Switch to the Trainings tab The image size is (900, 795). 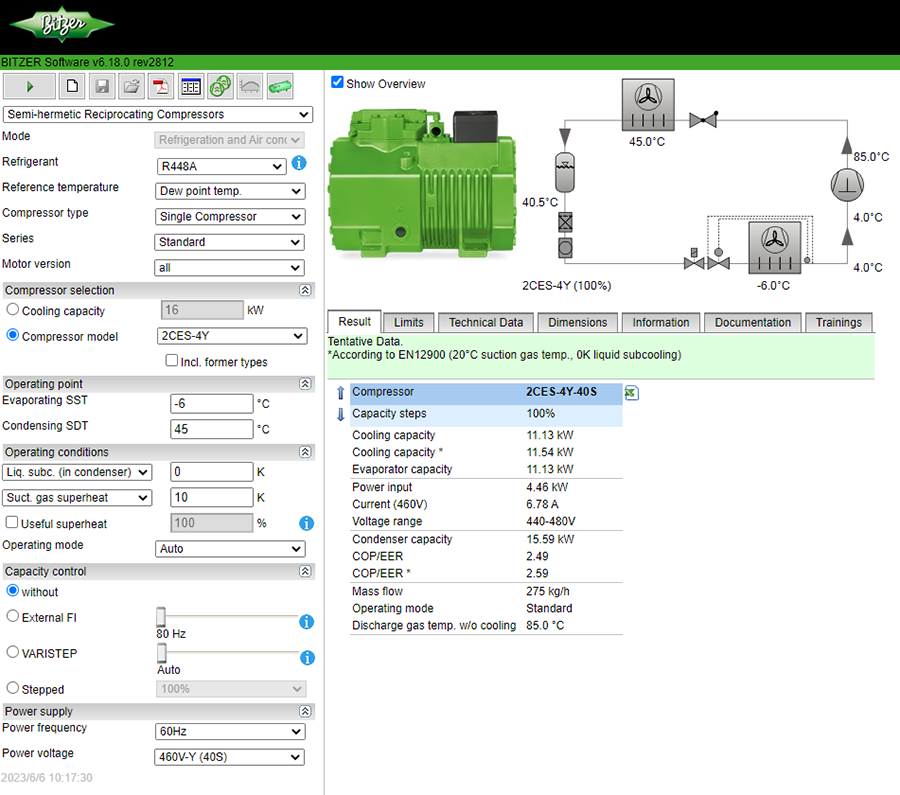[x=839, y=323]
